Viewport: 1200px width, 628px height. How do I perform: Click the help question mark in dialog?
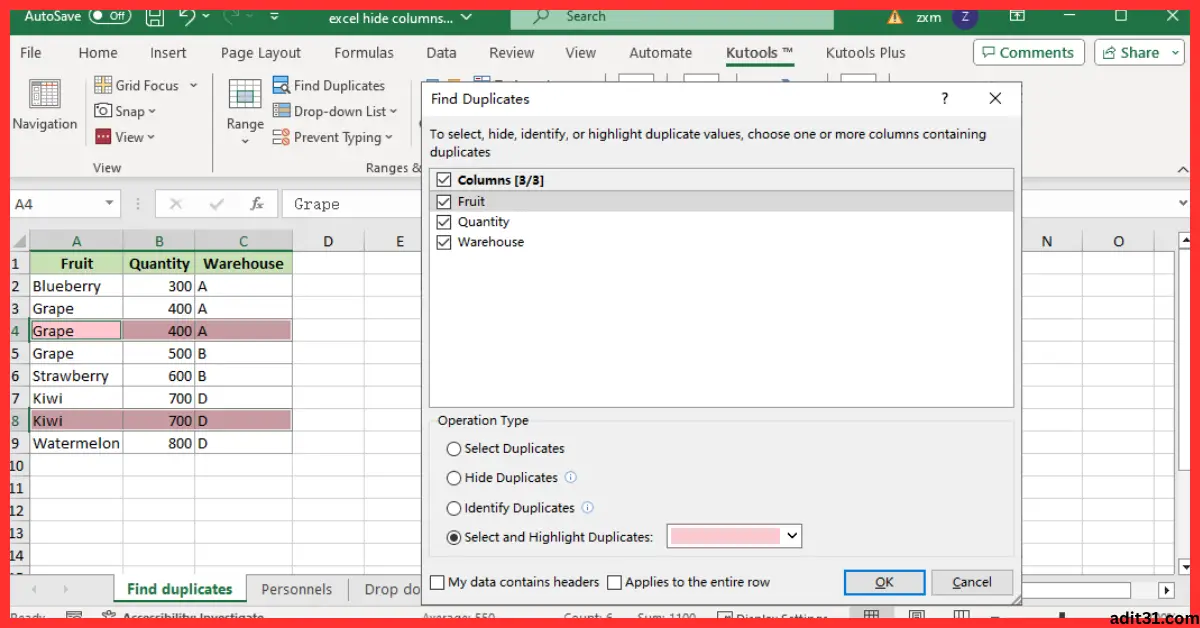click(945, 98)
